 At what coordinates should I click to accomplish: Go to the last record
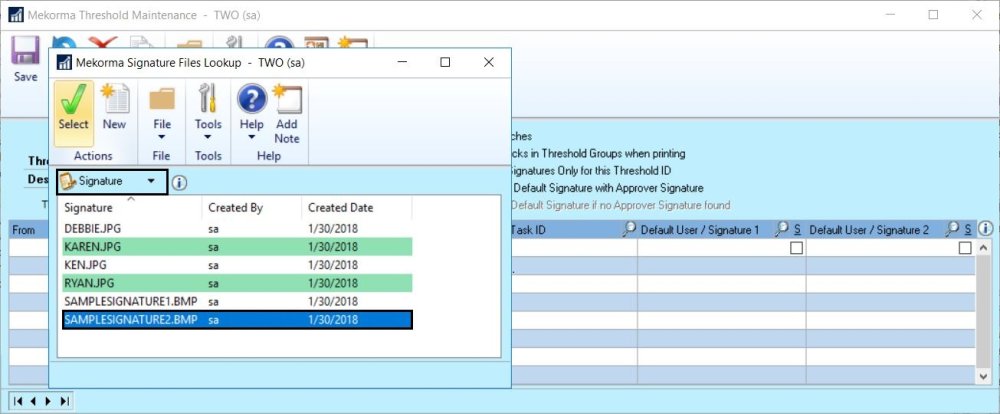64,401
